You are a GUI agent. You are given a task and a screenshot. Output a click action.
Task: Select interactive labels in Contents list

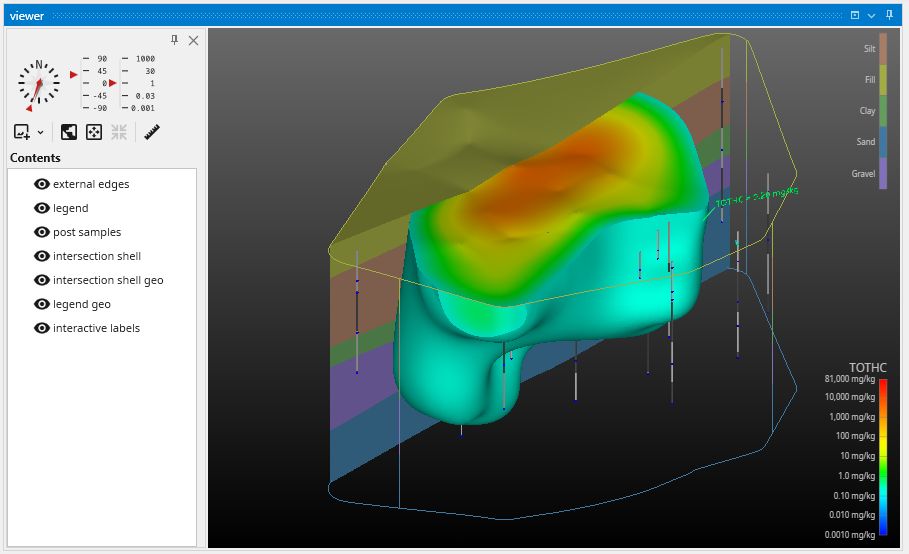[96, 328]
